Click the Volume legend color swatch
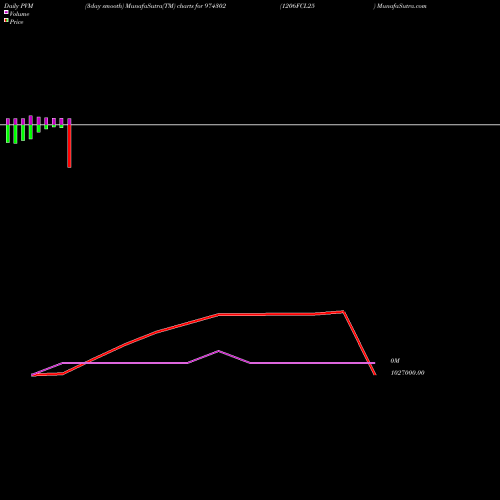Image resolution: width=500 pixels, height=500 pixels. tap(6, 12)
